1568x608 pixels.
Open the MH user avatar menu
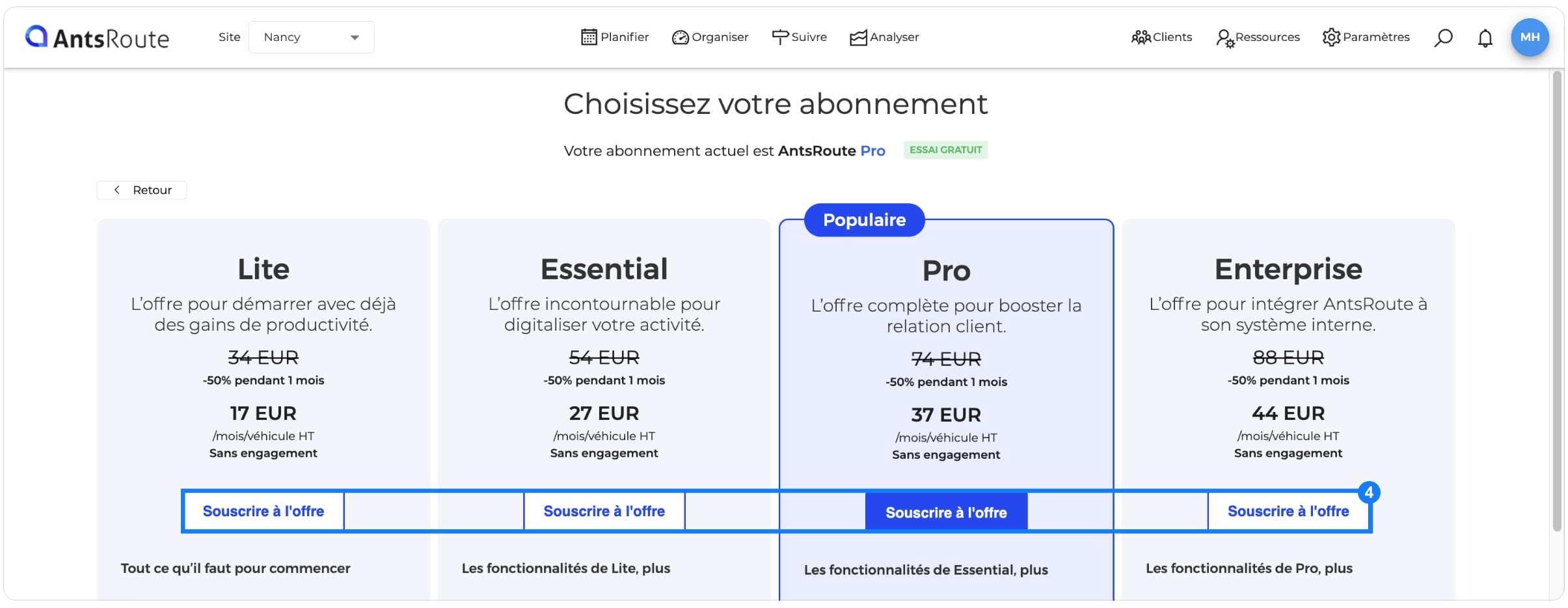tap(1530, 37)
